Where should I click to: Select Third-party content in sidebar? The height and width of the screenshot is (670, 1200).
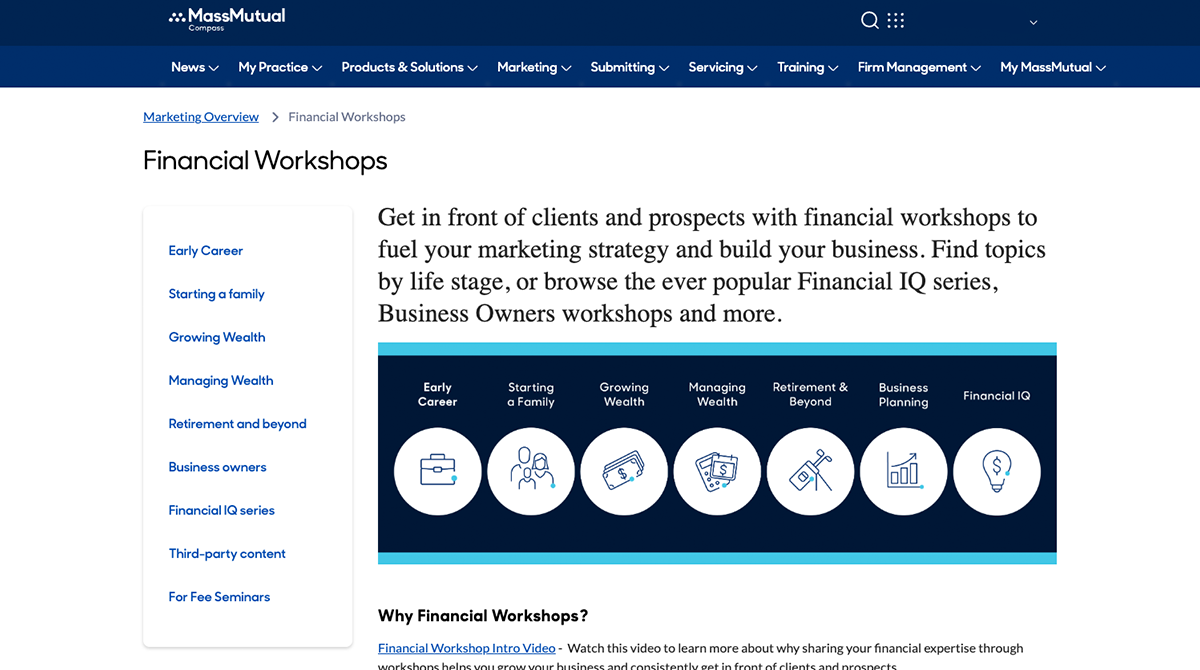click(x=227, y=553)
